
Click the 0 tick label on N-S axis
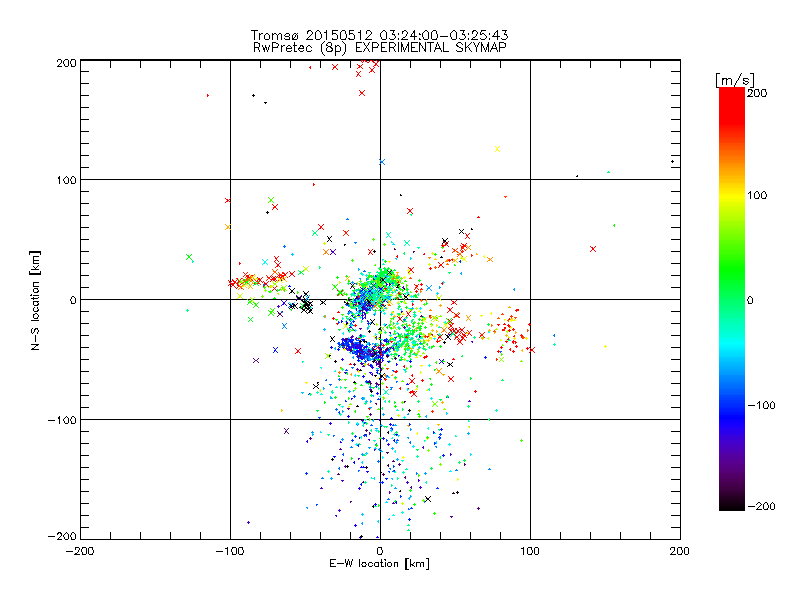(73, 300)
